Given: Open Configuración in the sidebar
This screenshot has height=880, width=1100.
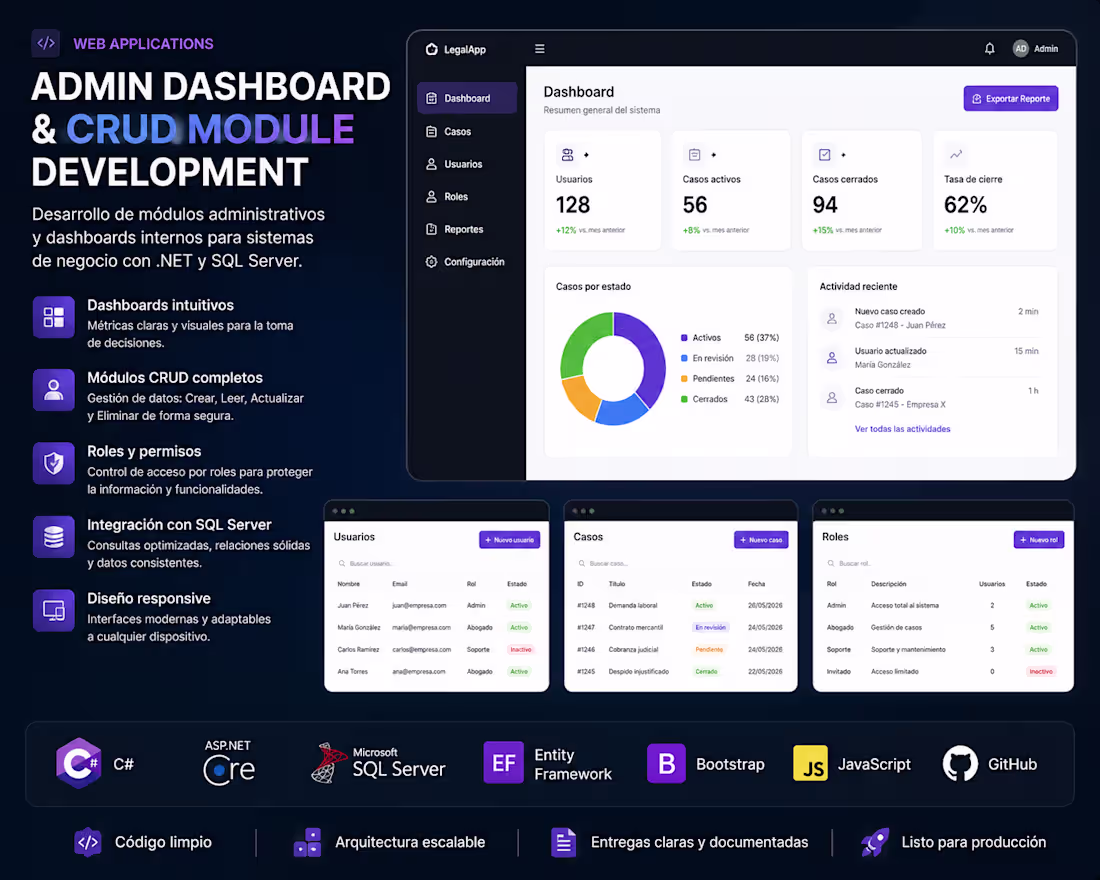Looking at the screenshot, I should [465, 262].
